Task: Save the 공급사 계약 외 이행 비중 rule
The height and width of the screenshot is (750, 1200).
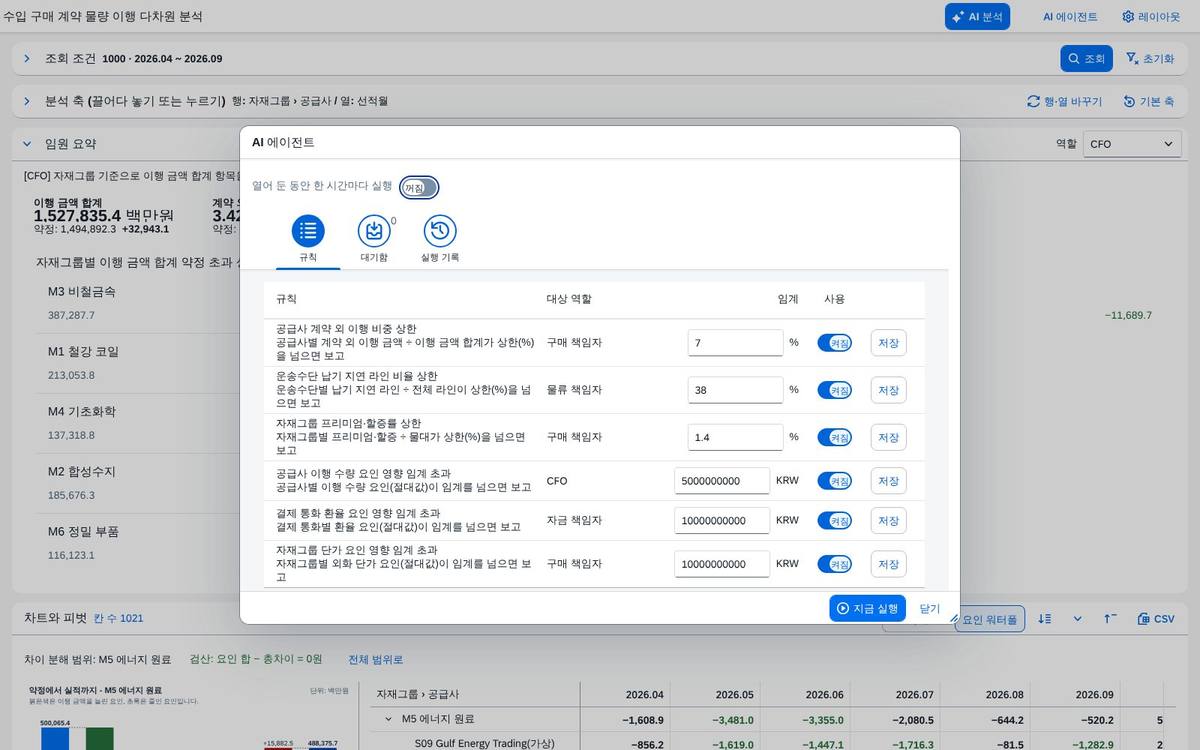Action: [x=889, y=343]
